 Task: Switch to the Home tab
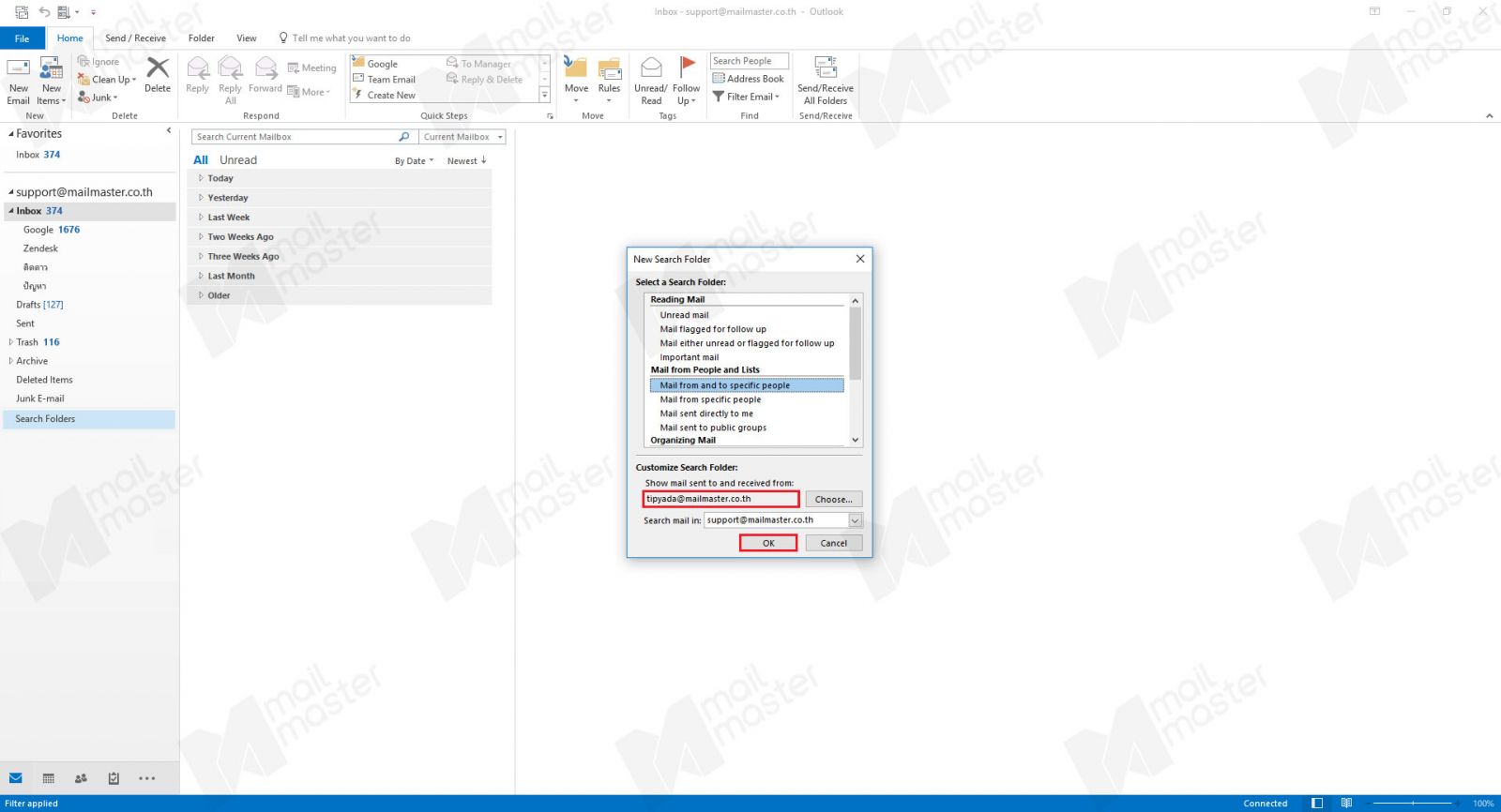click(x=69, y=38)
